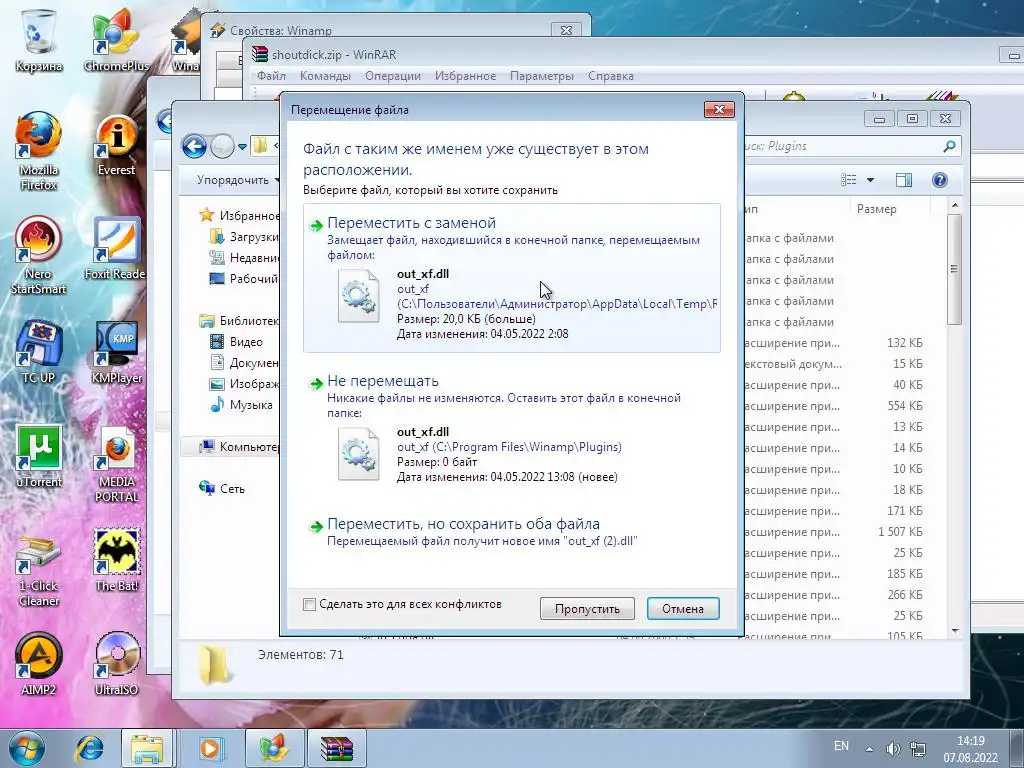Screen dimensions: 1024x768
Task: Switch to Windows Explorer taskbar button
Action: click(x=147, y=748)
